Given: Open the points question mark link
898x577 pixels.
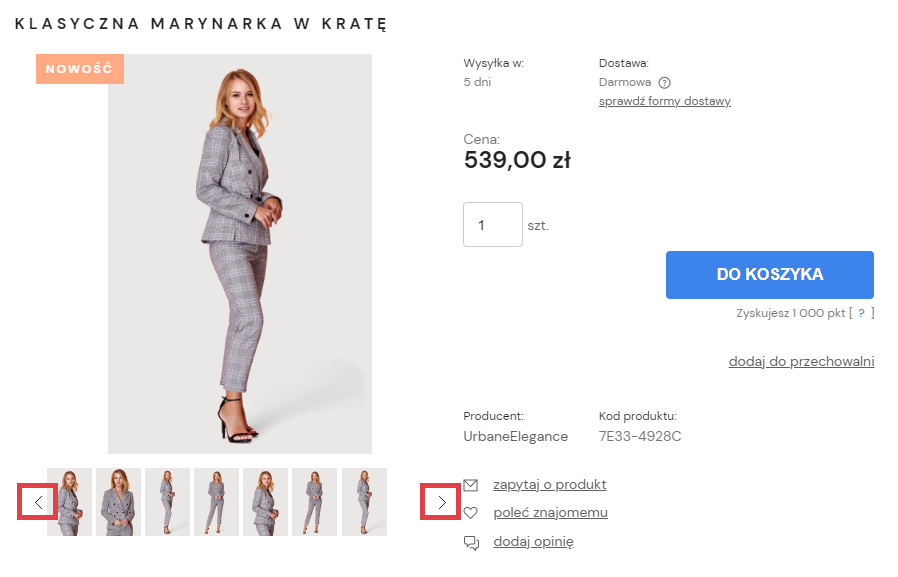Looking at the screenshot, I should [x=861, y=313].
